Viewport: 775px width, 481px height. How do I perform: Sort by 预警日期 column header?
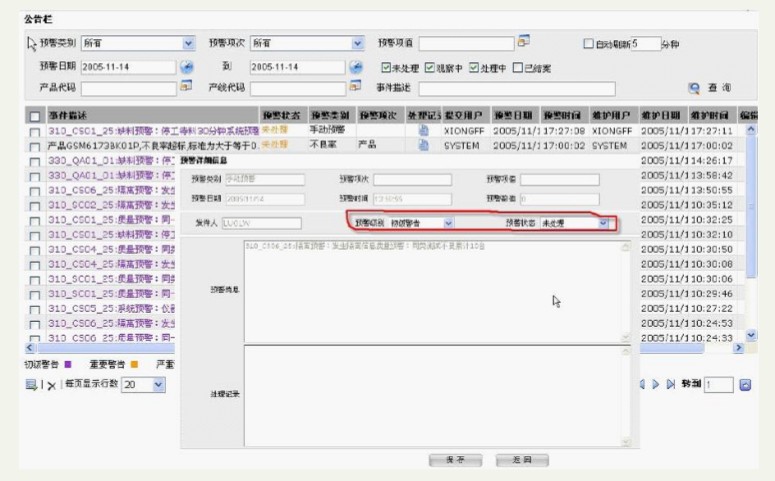pyautogui.click(x=515, y=115)
